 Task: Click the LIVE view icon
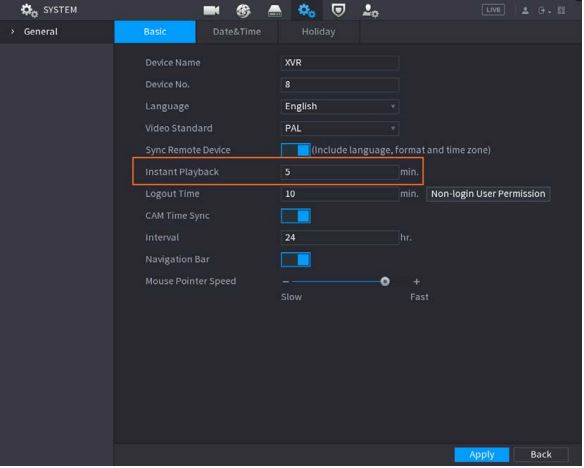click(493, 10)
